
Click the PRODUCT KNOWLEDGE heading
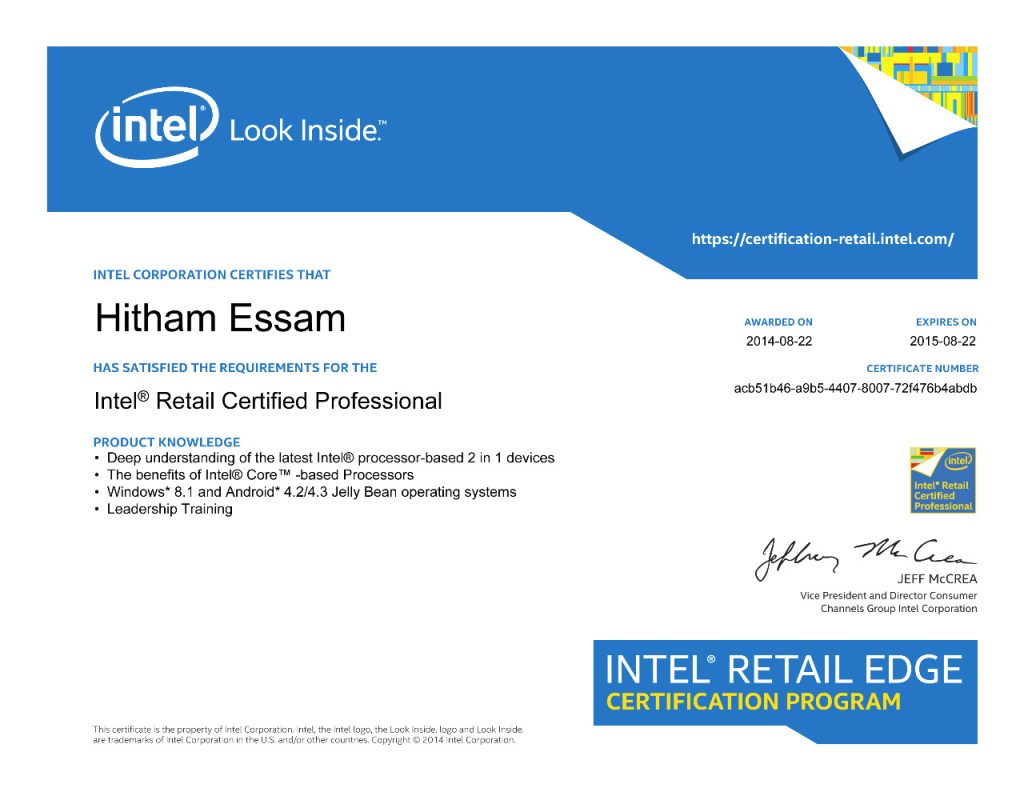pos(166,442)
